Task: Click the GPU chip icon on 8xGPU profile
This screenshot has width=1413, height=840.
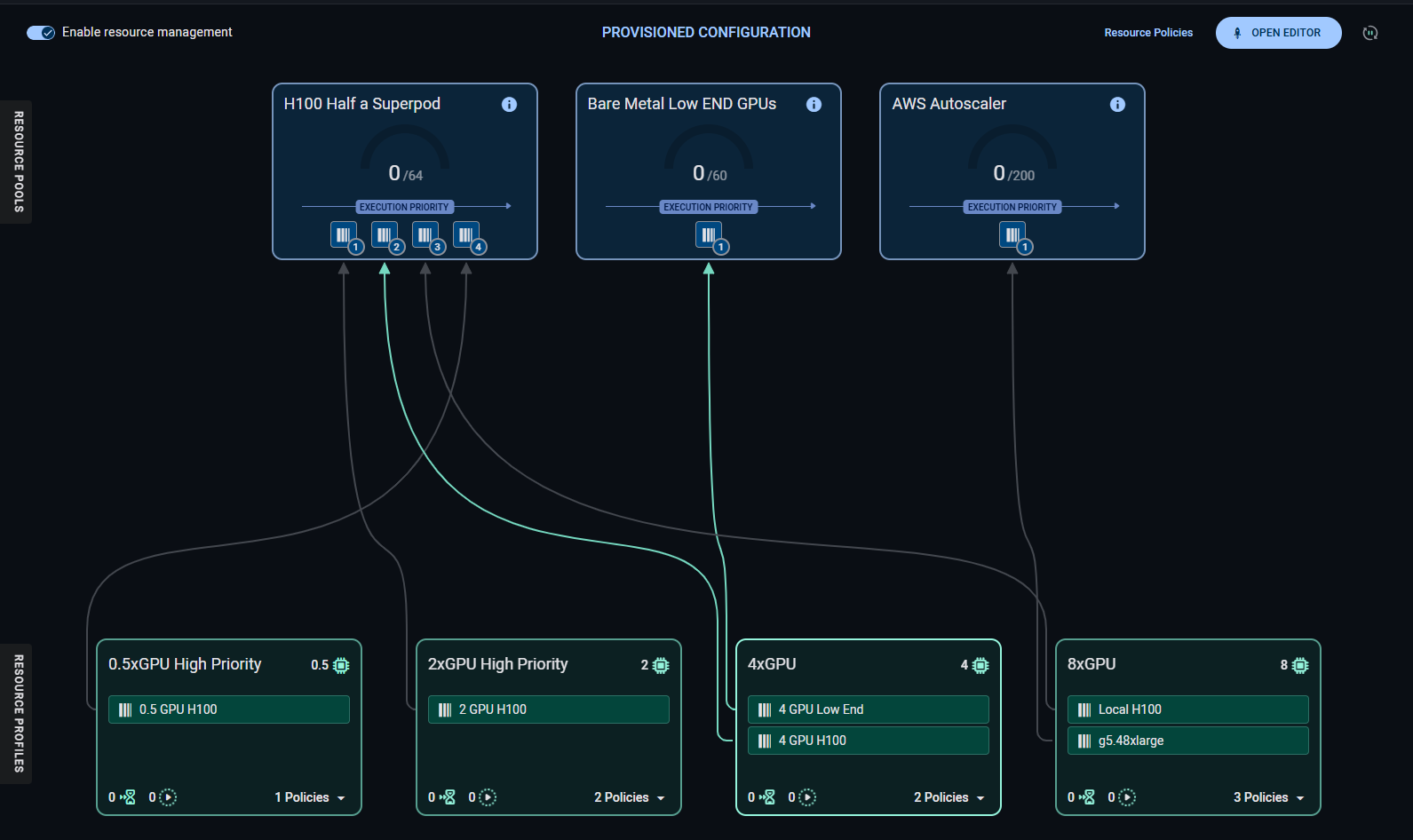Action: click(x=1300, y=665)
